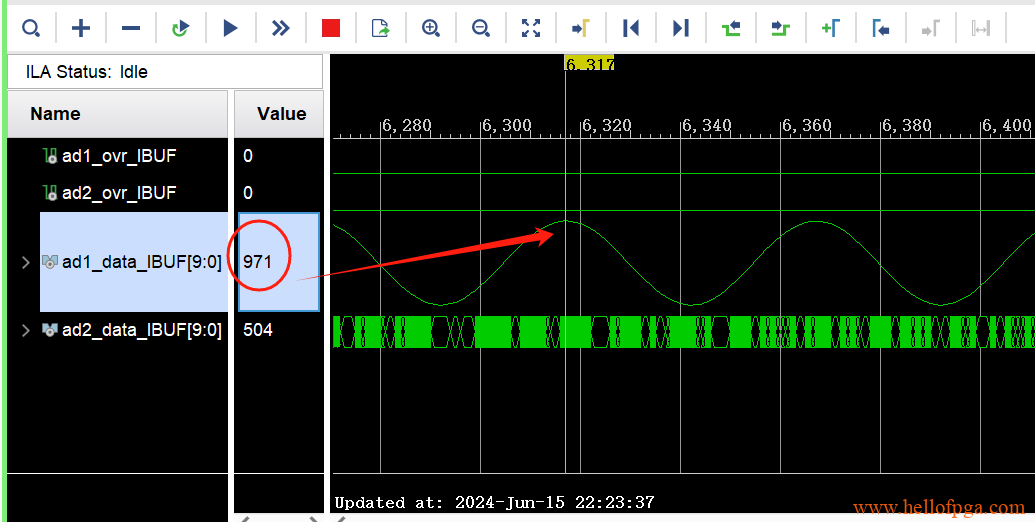
Task: Select the ad1_ovr_IBUF signal
Action: 118,156
